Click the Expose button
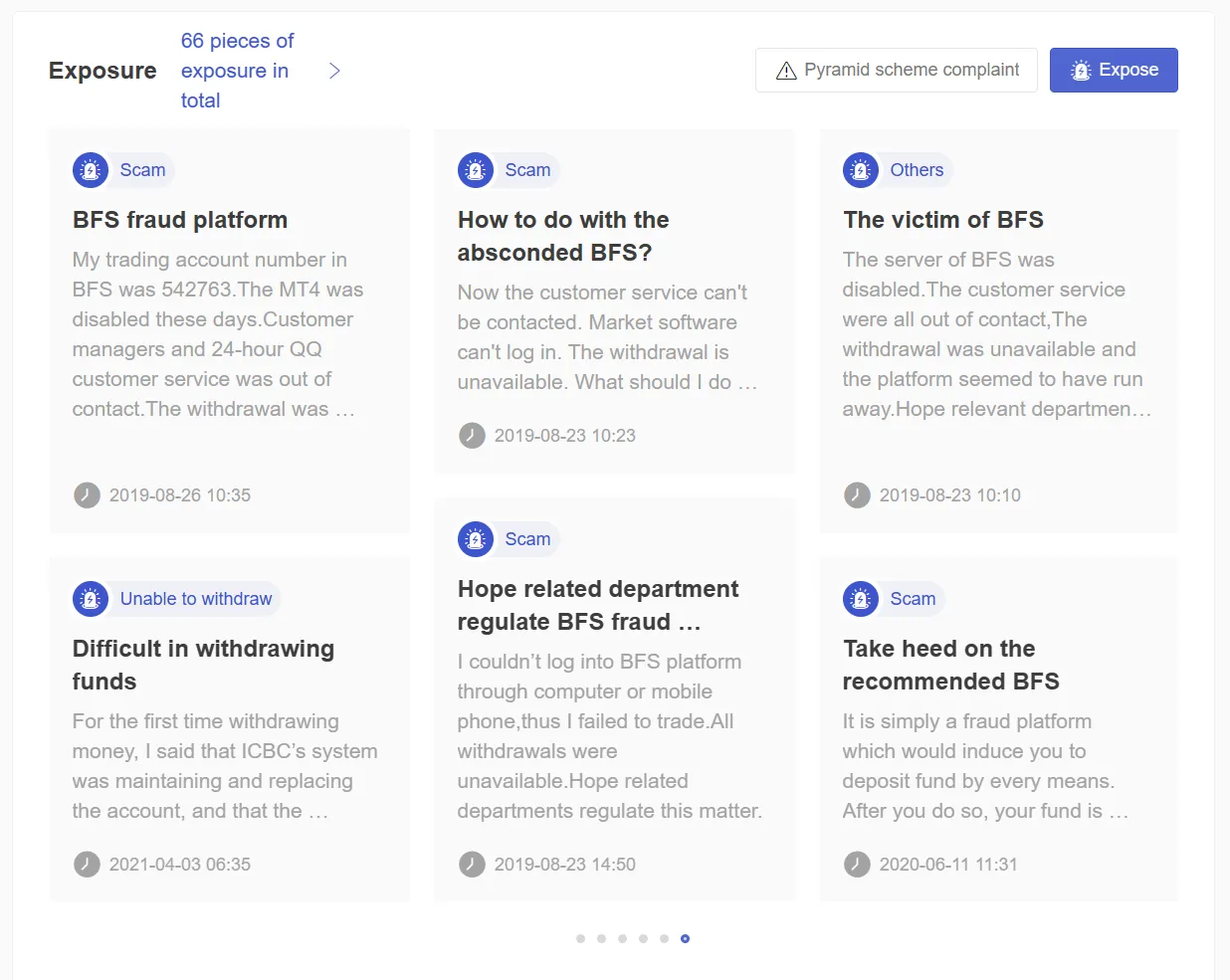Image resolution: width=1230 pixels, height=980 pixels. coord(1114,71)
